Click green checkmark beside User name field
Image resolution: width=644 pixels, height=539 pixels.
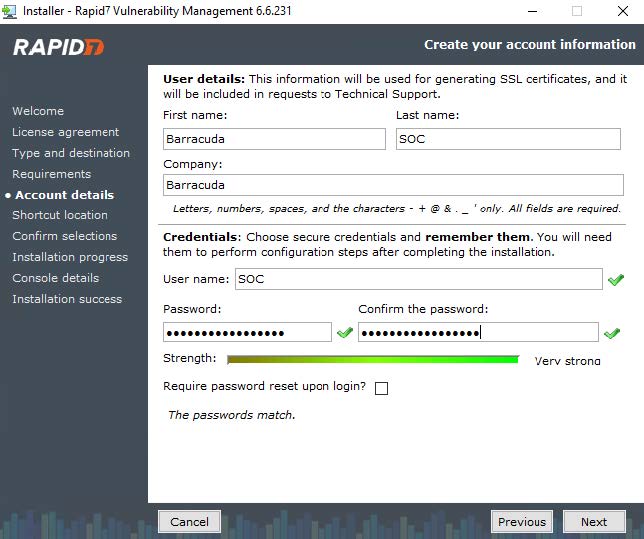616,280
